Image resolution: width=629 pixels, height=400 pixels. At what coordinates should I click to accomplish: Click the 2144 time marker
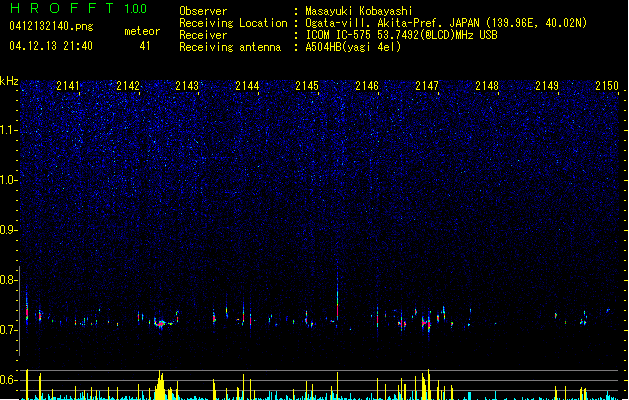click(x=247, y=86)
